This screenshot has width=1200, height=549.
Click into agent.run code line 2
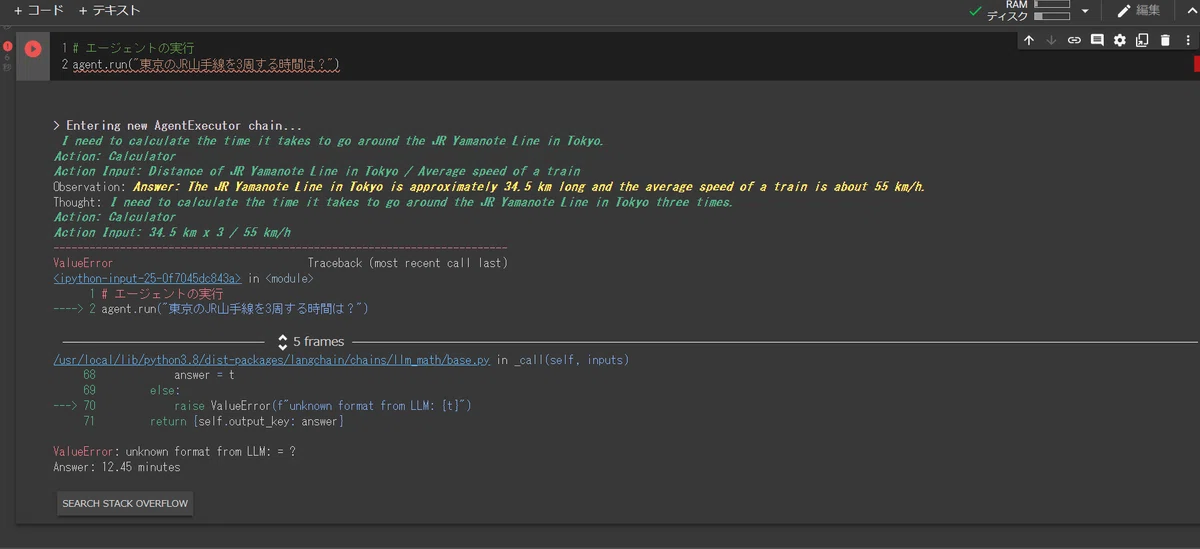click(x=207, y=64)
